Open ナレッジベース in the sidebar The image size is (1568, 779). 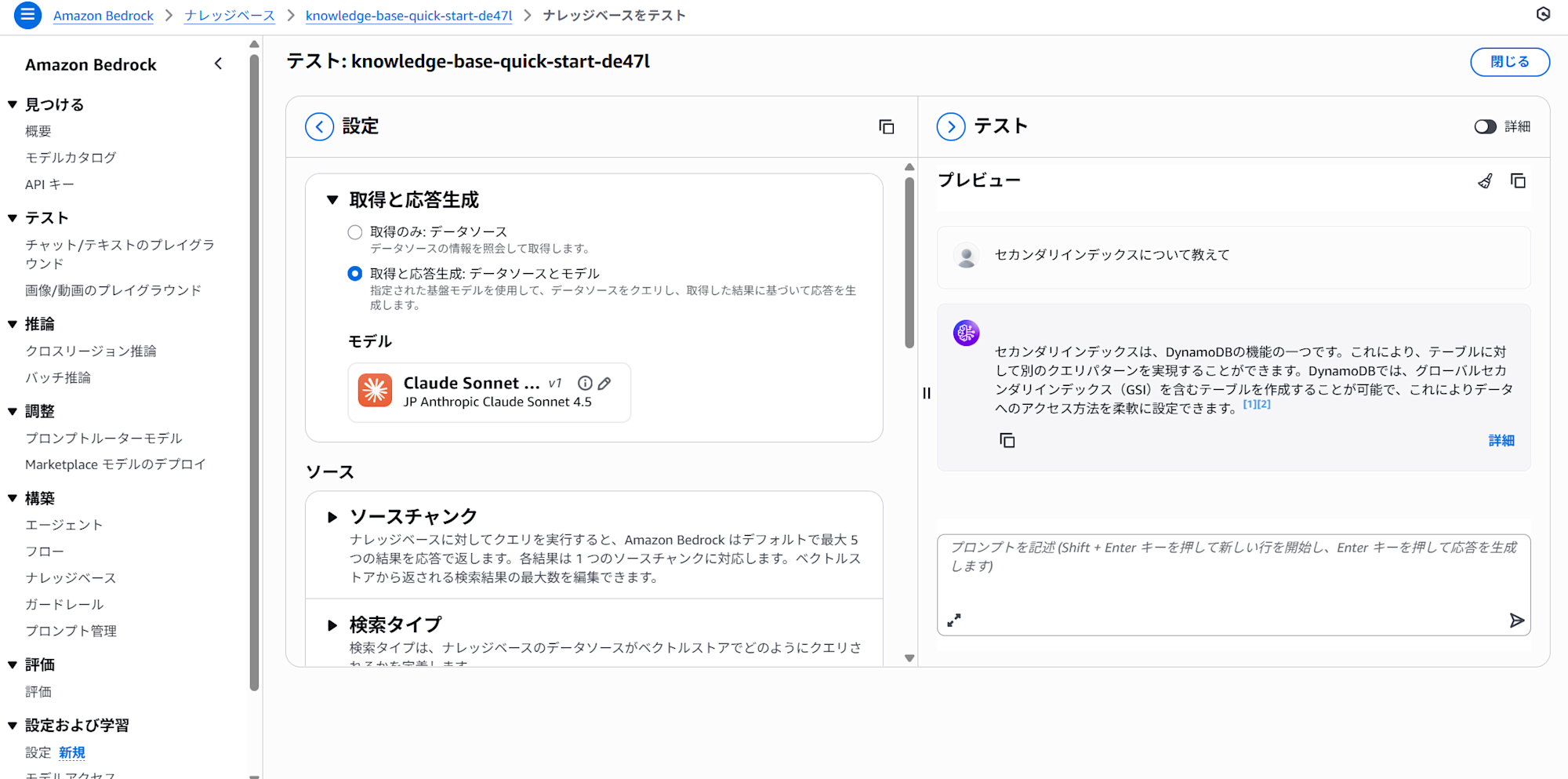coord(71,578)
